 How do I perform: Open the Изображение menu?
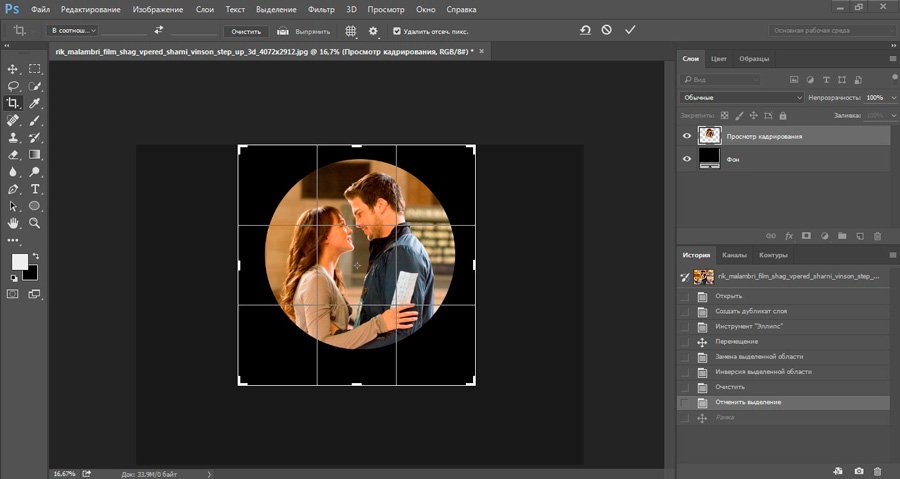click(x=158, y=9)
